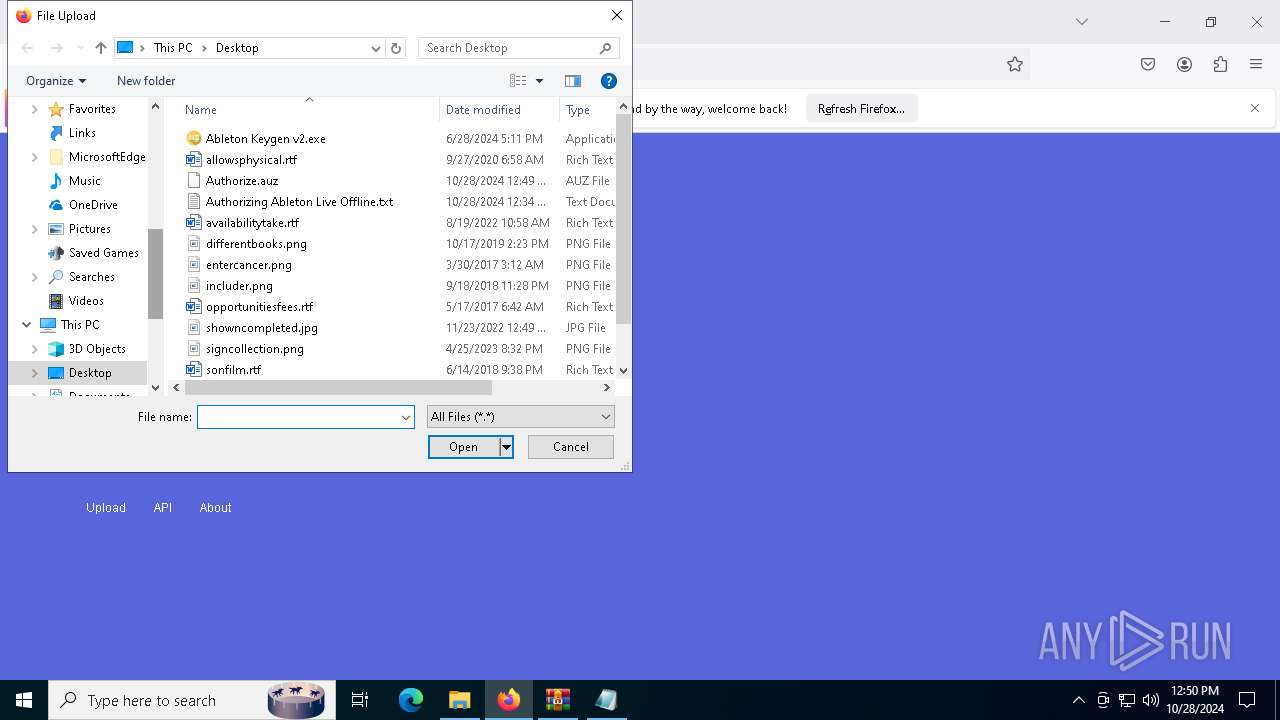Open Microsoft Edge from the taskbar

coord(411,700)
